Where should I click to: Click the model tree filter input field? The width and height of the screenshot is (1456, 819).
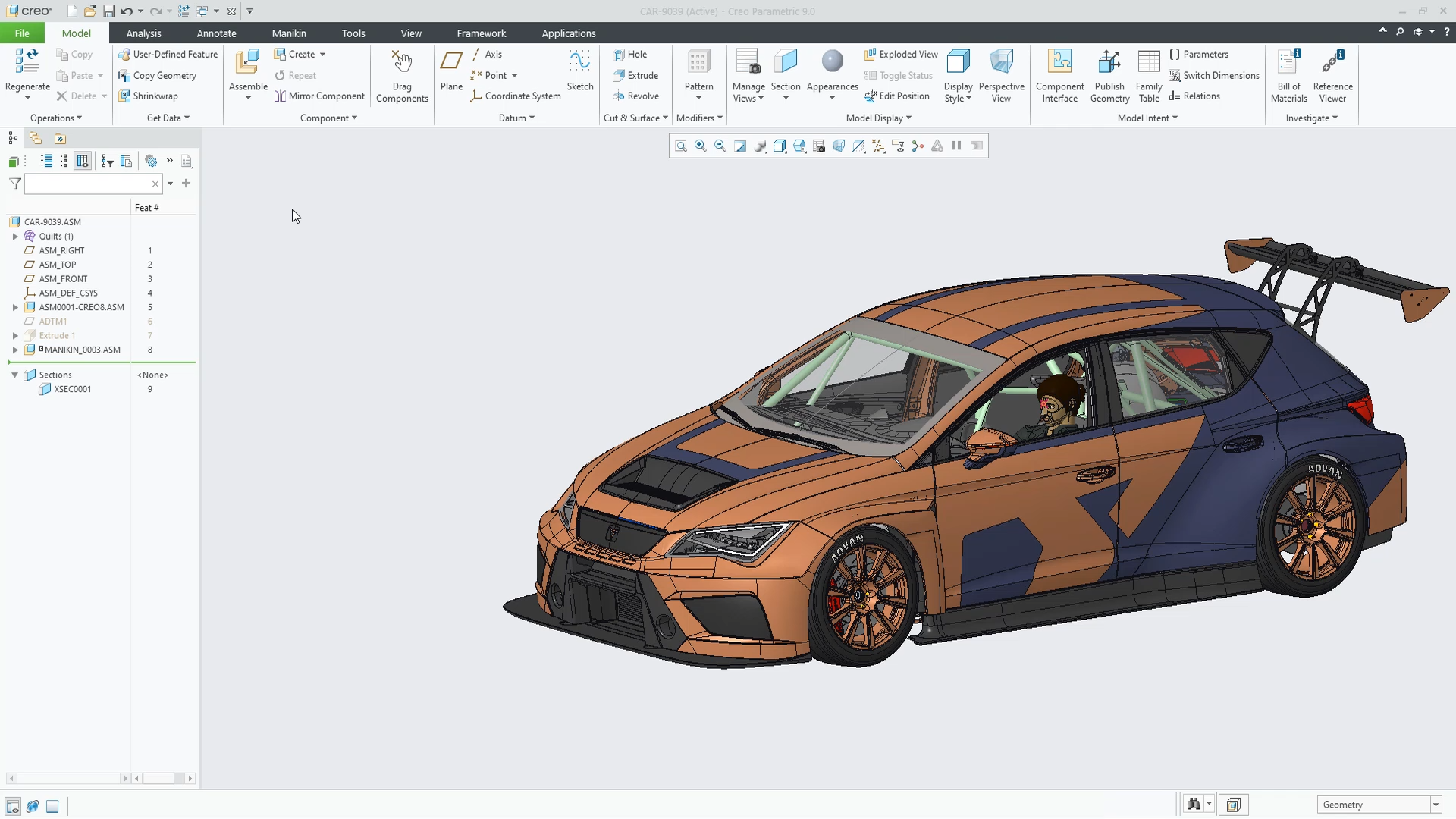(93, 184)
